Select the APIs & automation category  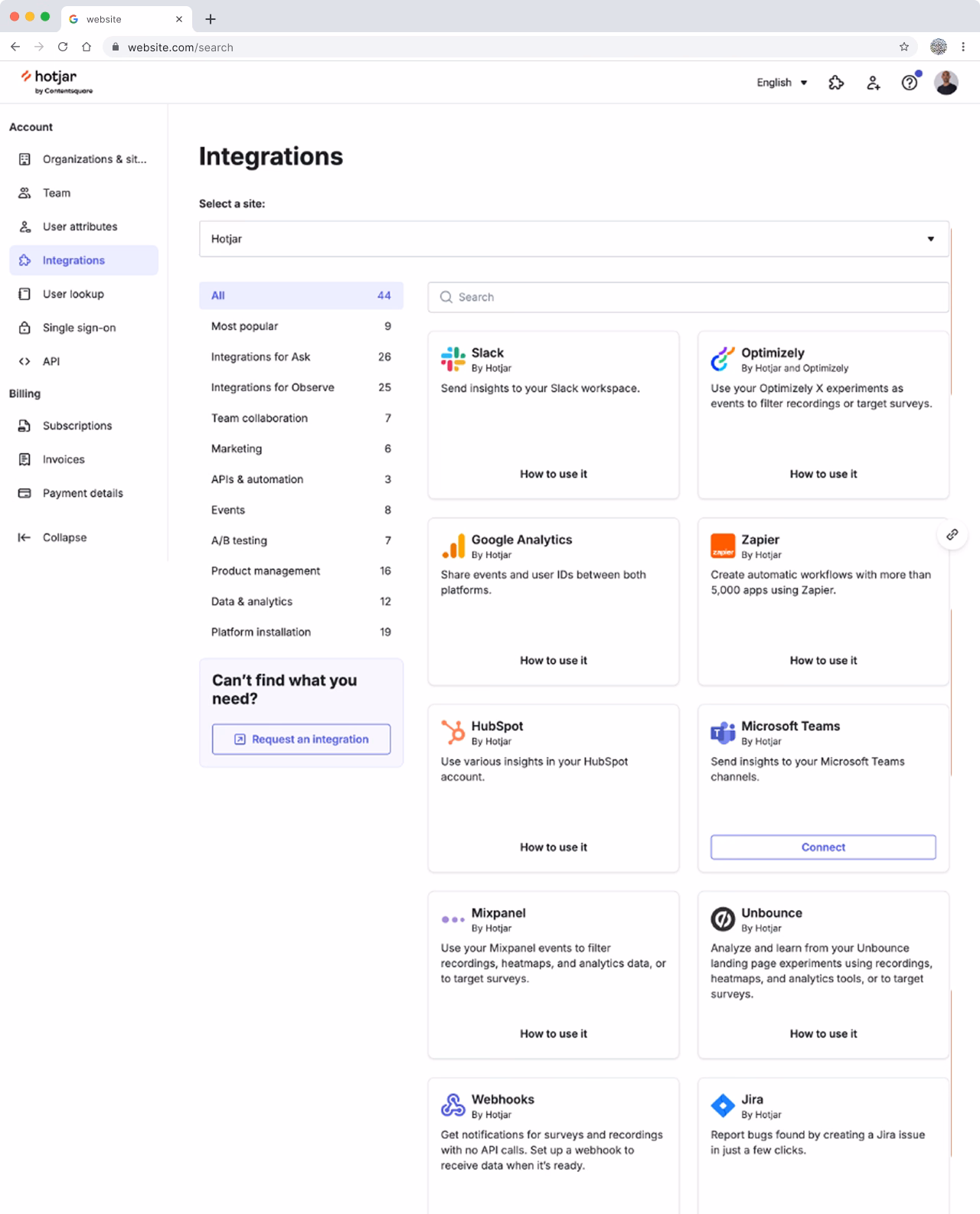coord(301,479)
